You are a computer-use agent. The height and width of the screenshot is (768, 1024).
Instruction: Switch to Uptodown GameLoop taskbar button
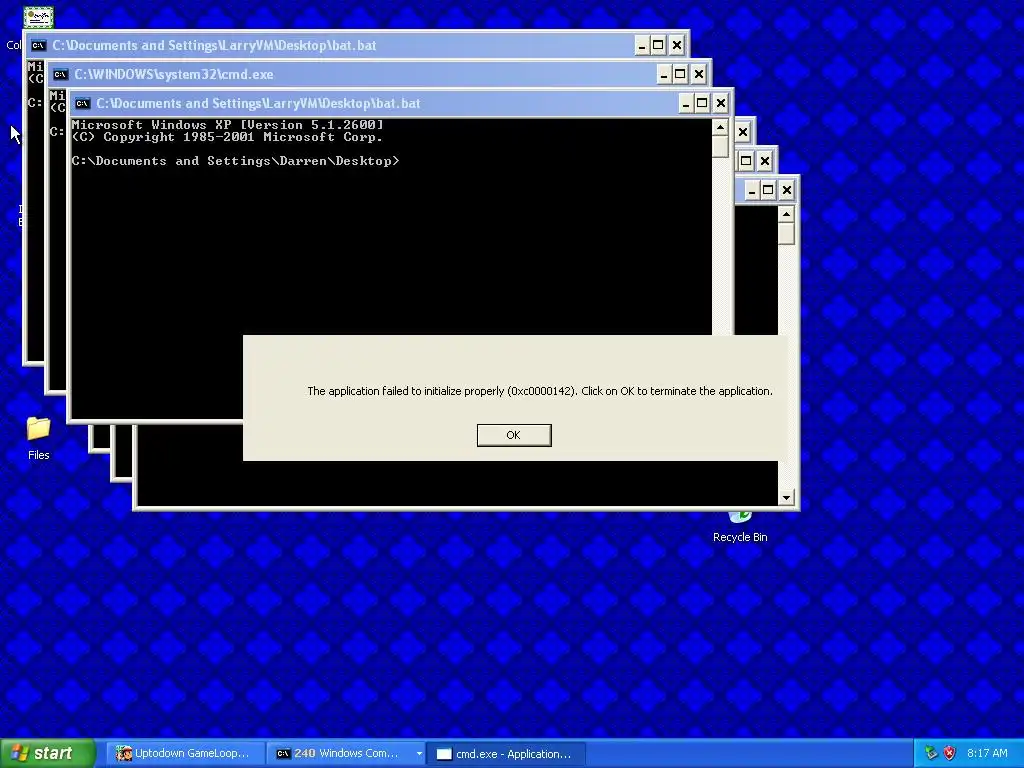coord(184,754)
